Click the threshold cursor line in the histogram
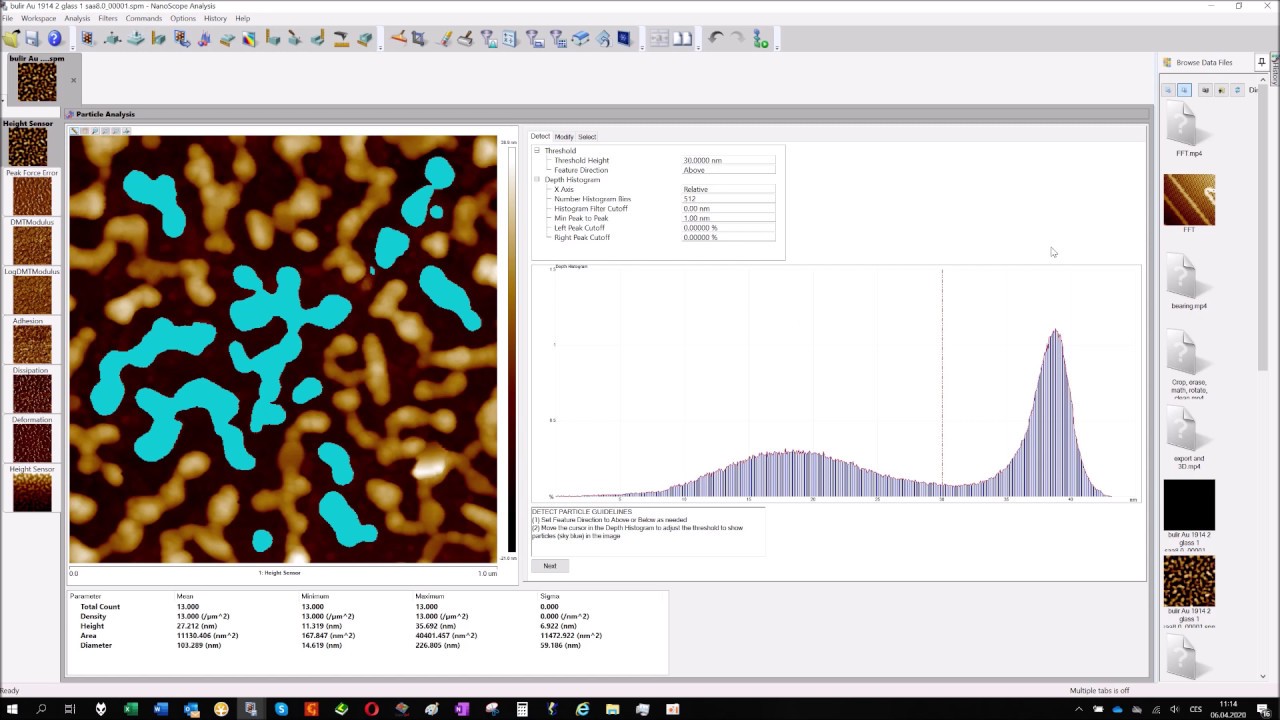The height and width of the screenshot is (720, 1280). tap(942, 383)
